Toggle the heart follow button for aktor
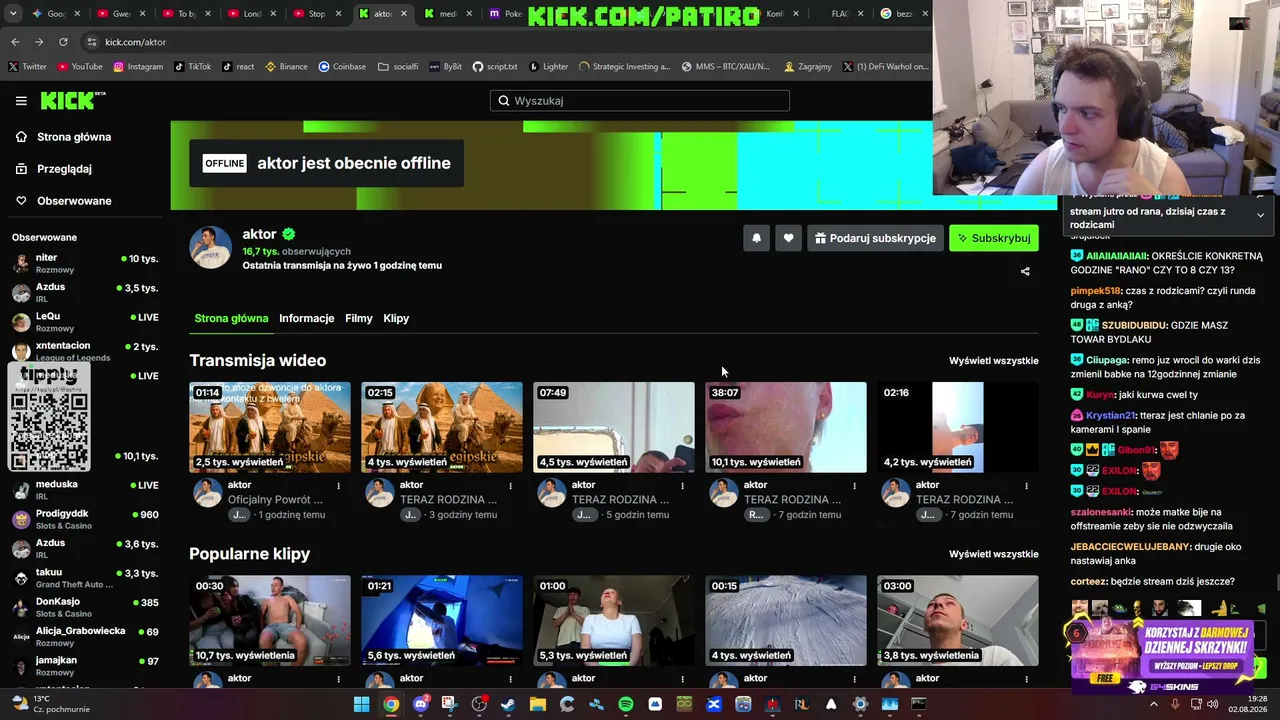This screenshot has width=1280, height=720. 788,238
